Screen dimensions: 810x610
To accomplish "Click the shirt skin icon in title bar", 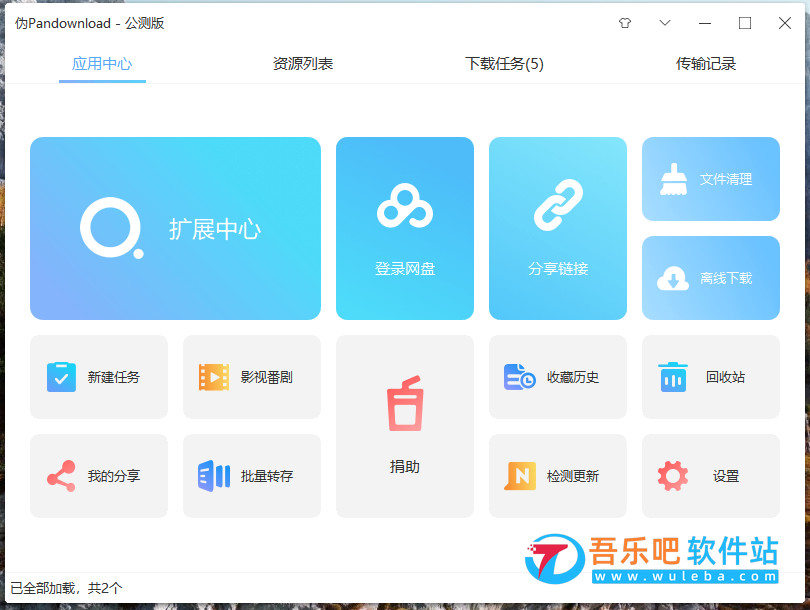I will tap(625, 23).
